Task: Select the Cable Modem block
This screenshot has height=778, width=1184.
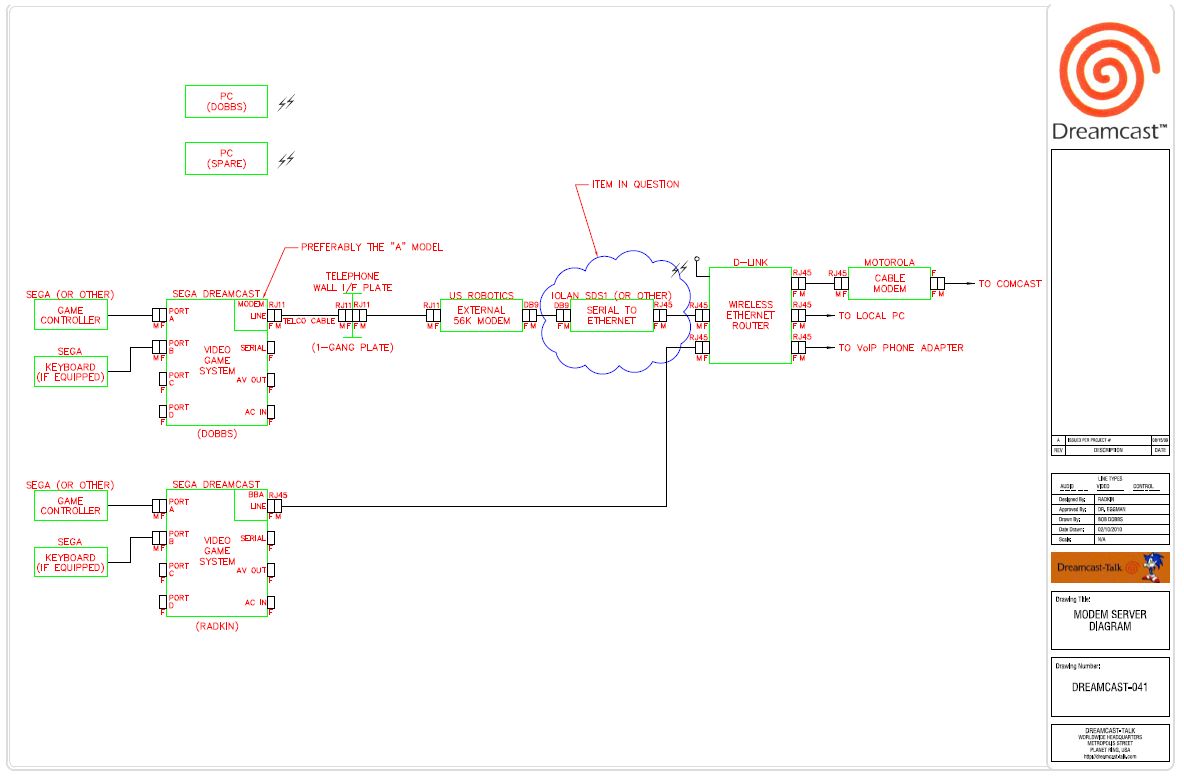Action: (x=890, y=283)
